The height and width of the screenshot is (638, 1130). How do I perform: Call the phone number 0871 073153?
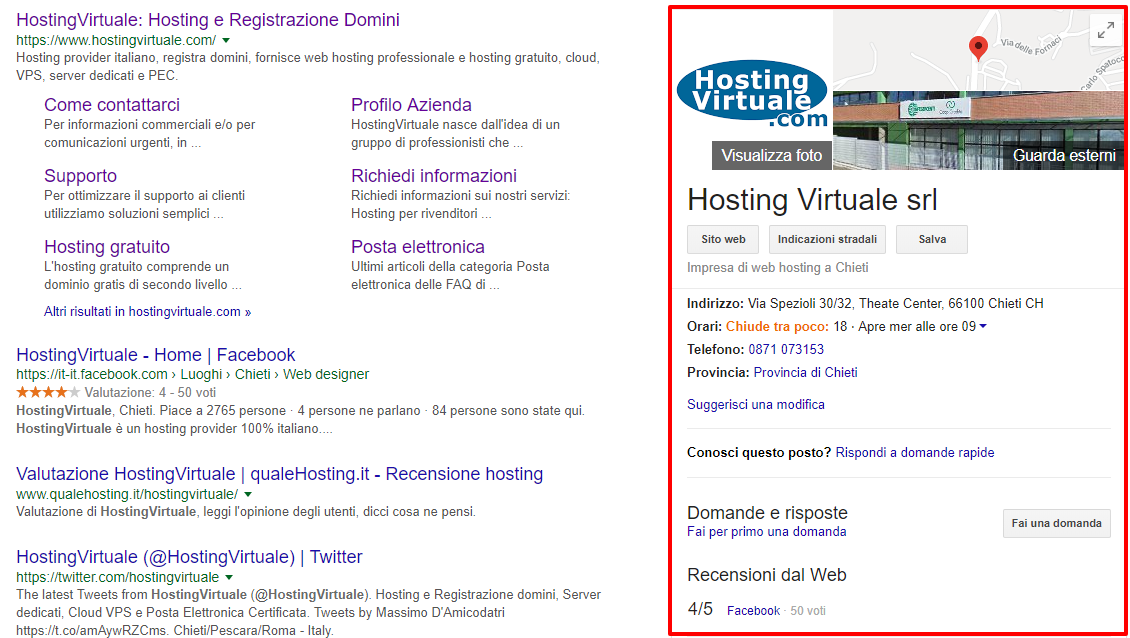click(x=786, y=350)
